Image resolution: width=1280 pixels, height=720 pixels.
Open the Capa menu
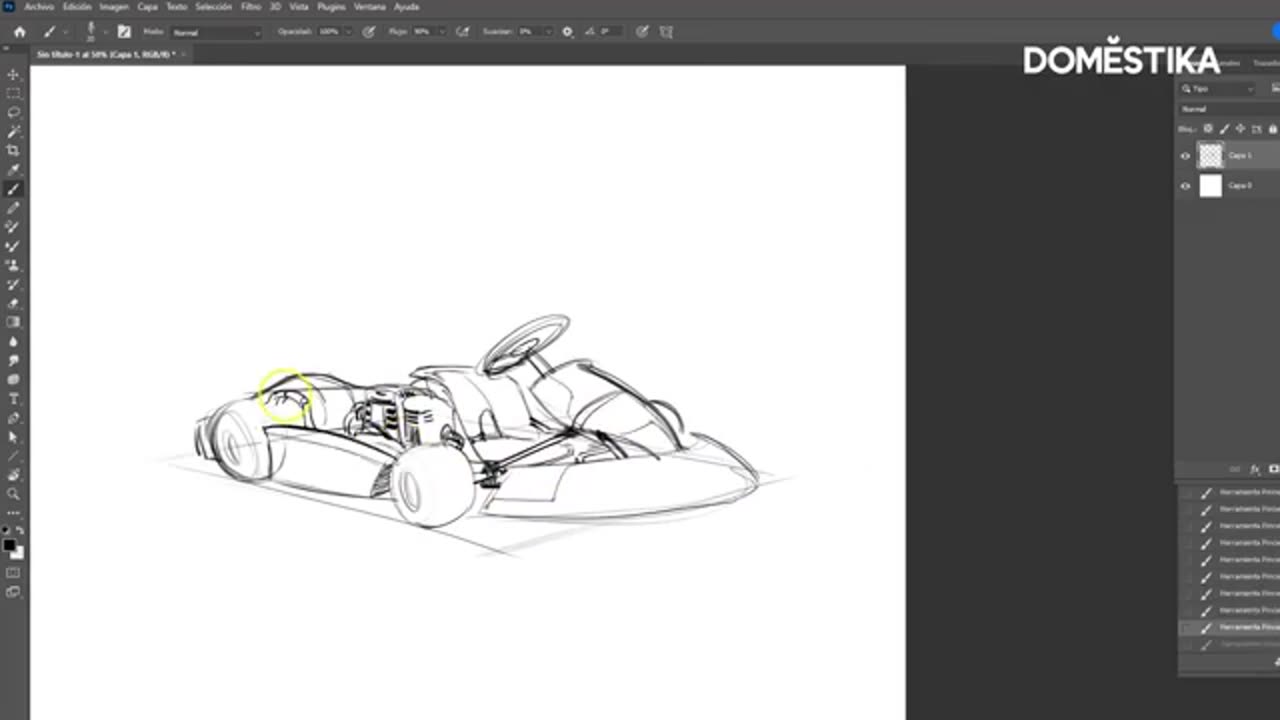point(147,7)
